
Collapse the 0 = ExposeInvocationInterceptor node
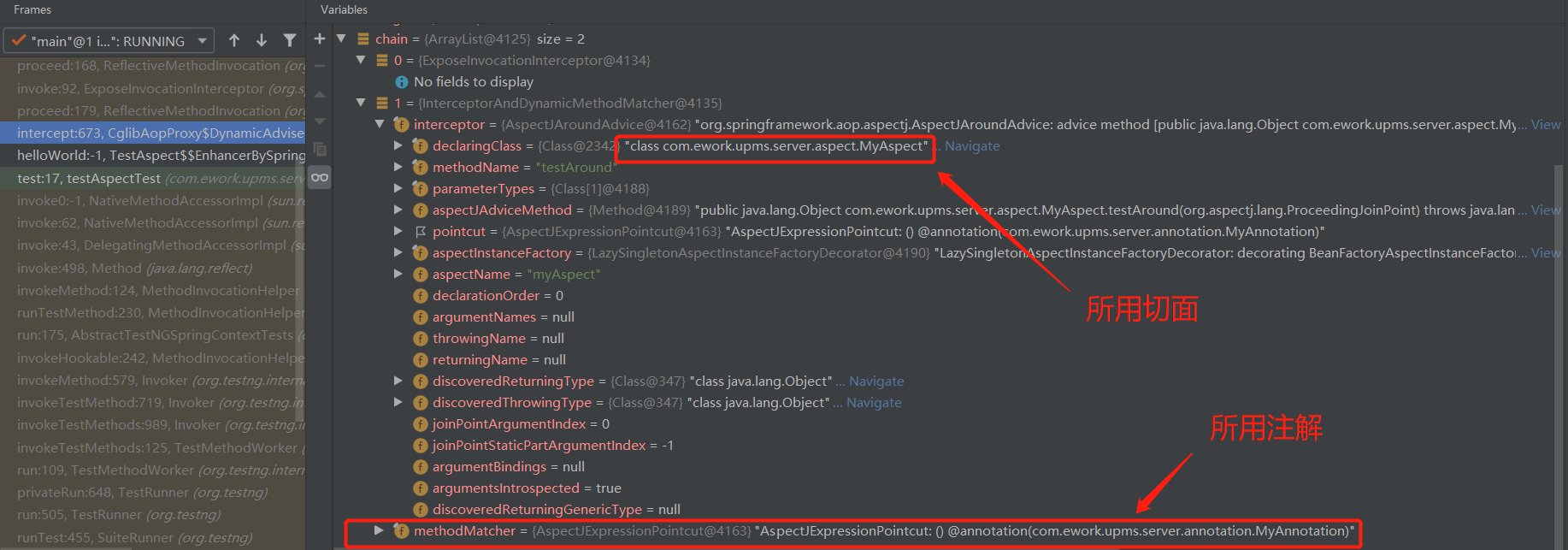(x=360, y=60)
